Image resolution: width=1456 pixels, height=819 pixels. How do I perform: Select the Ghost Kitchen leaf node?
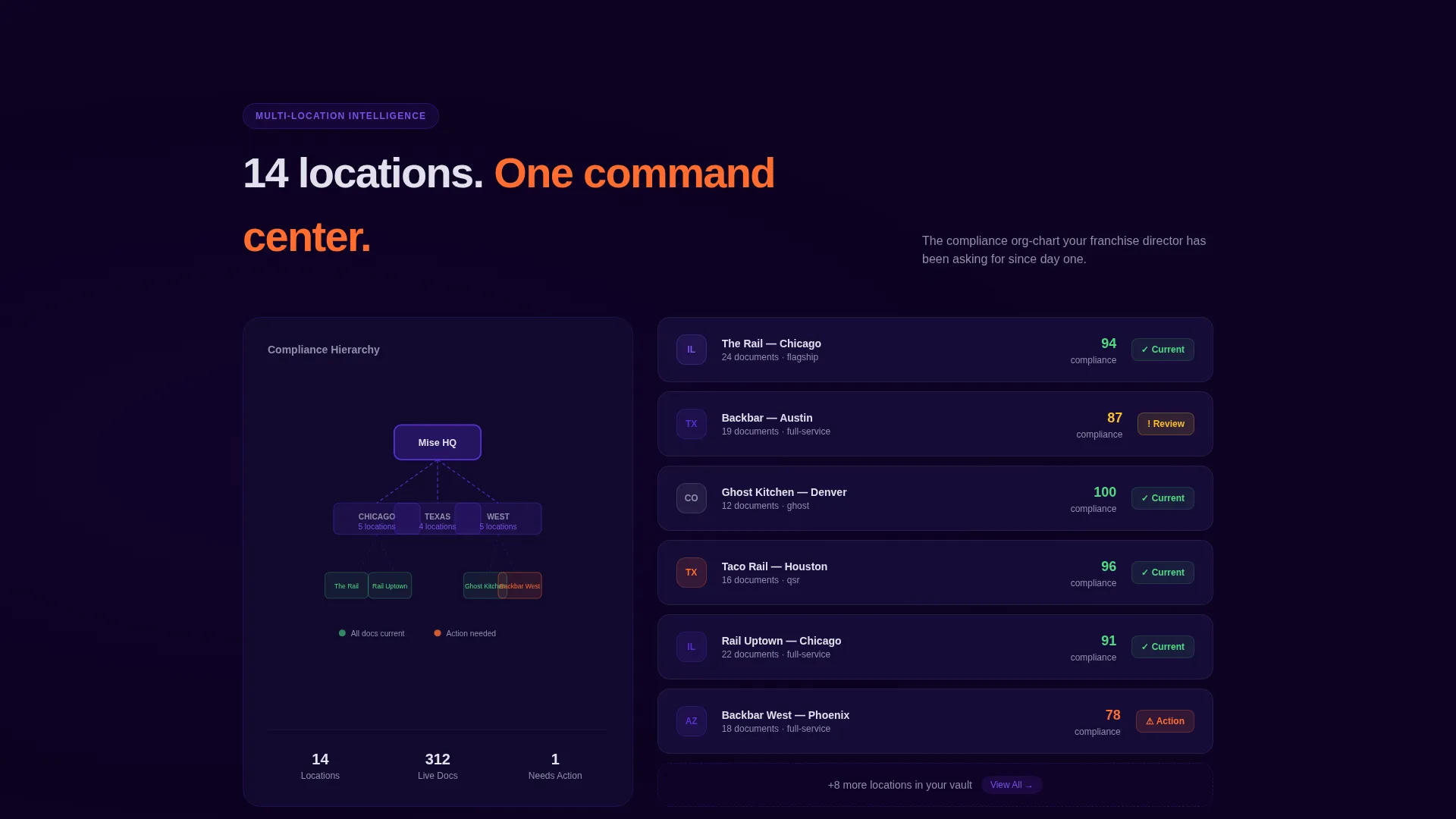pyautogui.click(x=485, y=585)
